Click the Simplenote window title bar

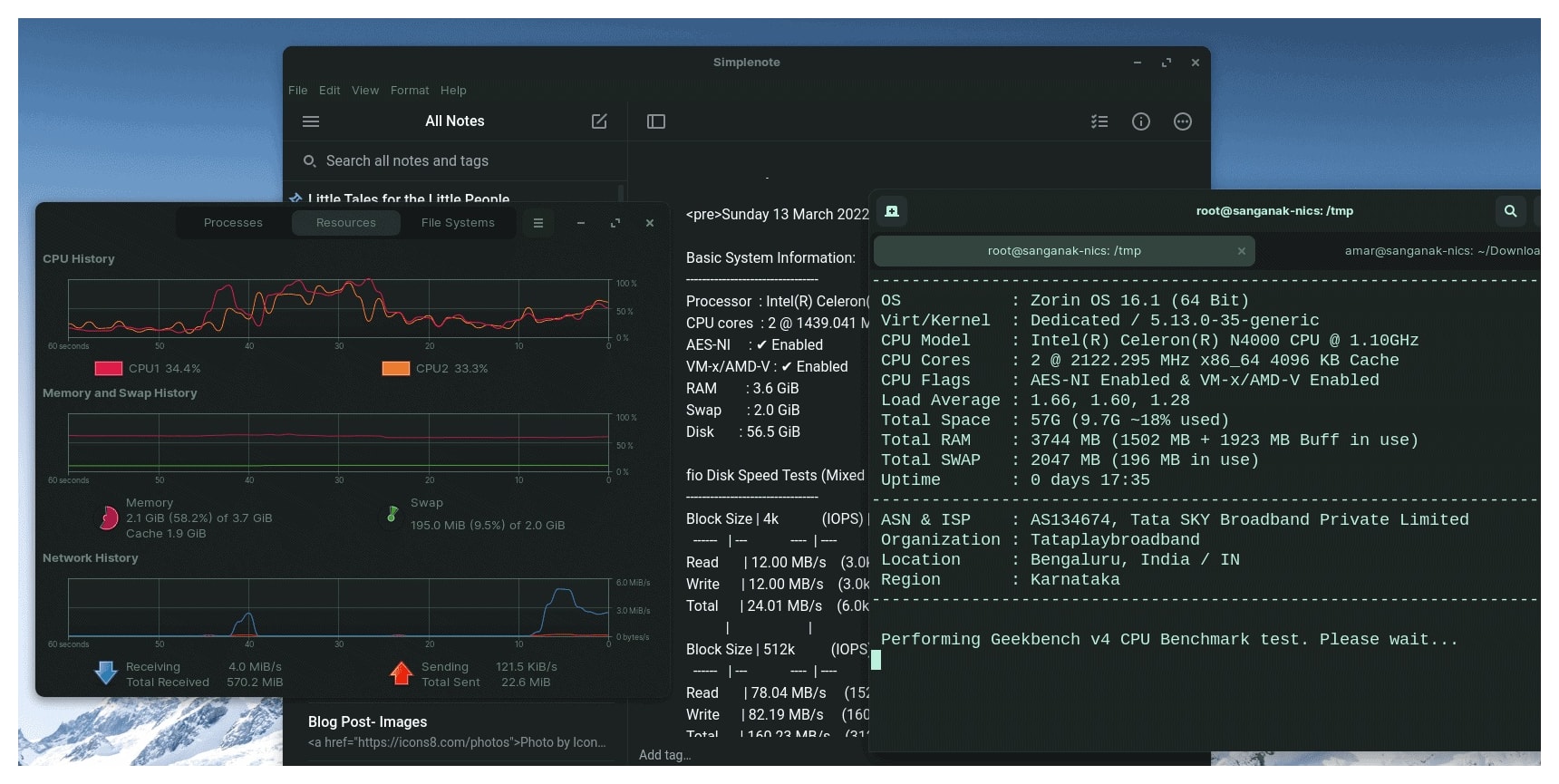click(746, 63)
